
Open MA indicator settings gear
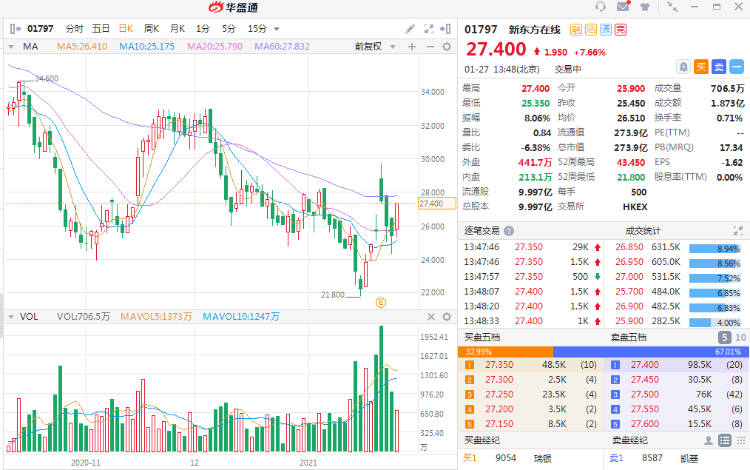pos(447,46)
